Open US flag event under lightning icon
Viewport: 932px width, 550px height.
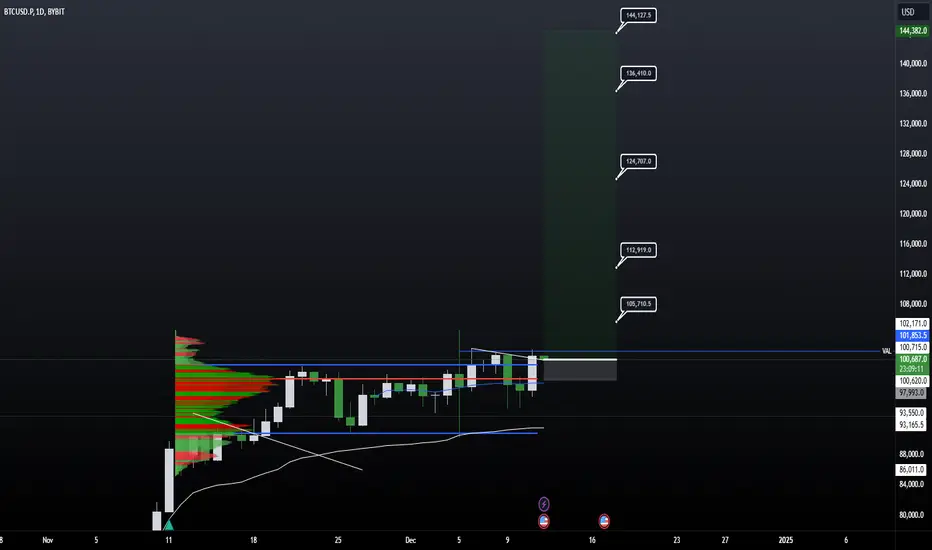click(543, 521)
